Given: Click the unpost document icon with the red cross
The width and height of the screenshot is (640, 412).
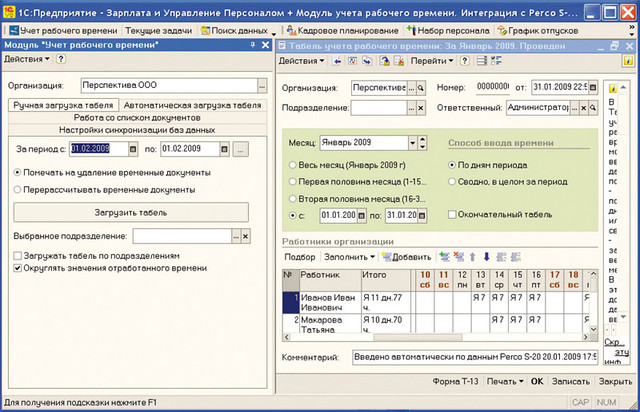Looking at the screenshot, I should [x=399, y=61].
